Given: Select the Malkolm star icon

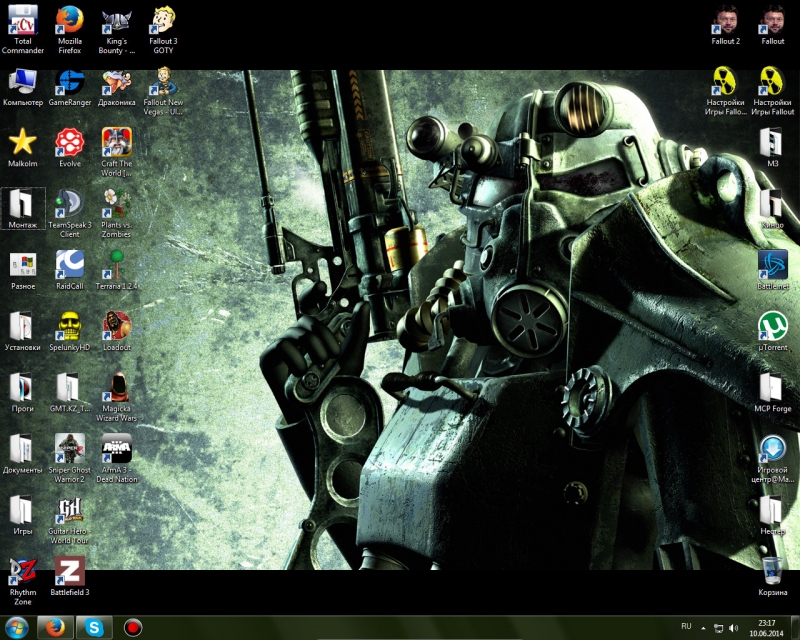Looking at the screenshot, I should 22,148.
